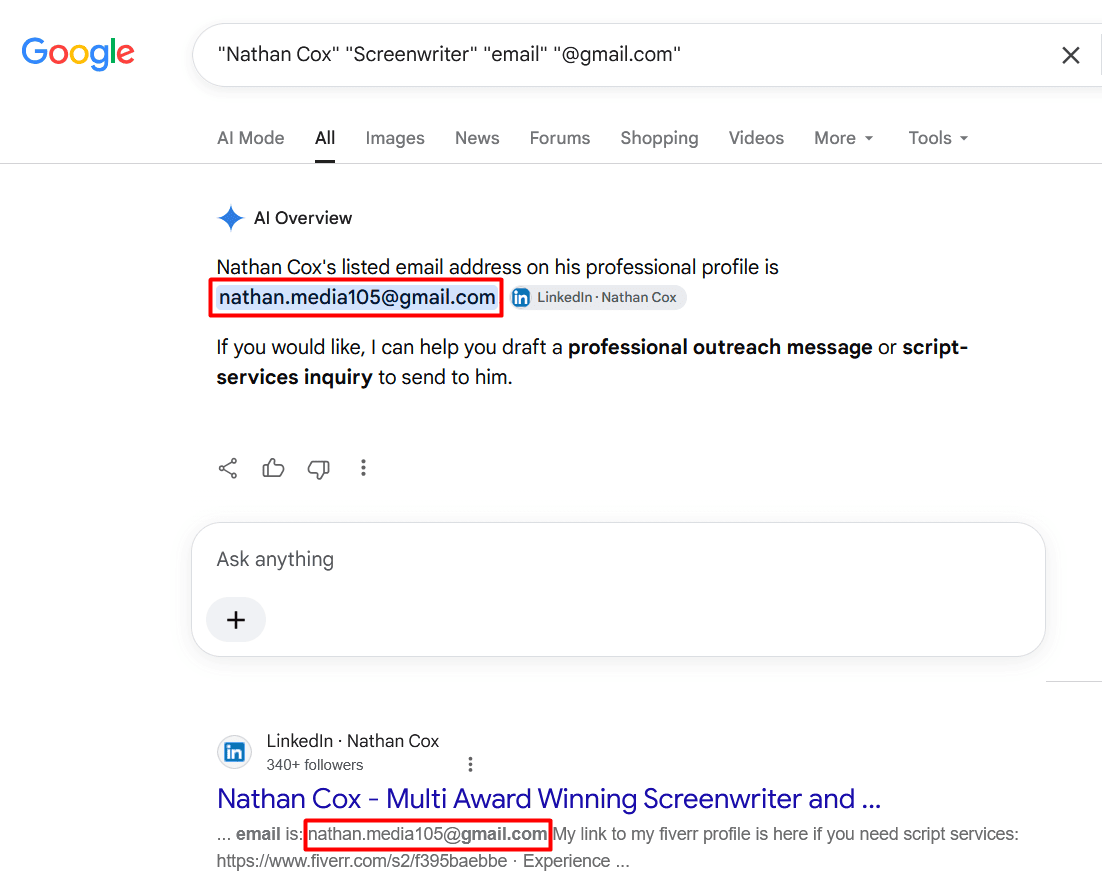Image resolution: width=1102 pixels, height=889 pixels.
Task: Open the three-dot menu beside 340+ followers
Action: coord(470,764)
